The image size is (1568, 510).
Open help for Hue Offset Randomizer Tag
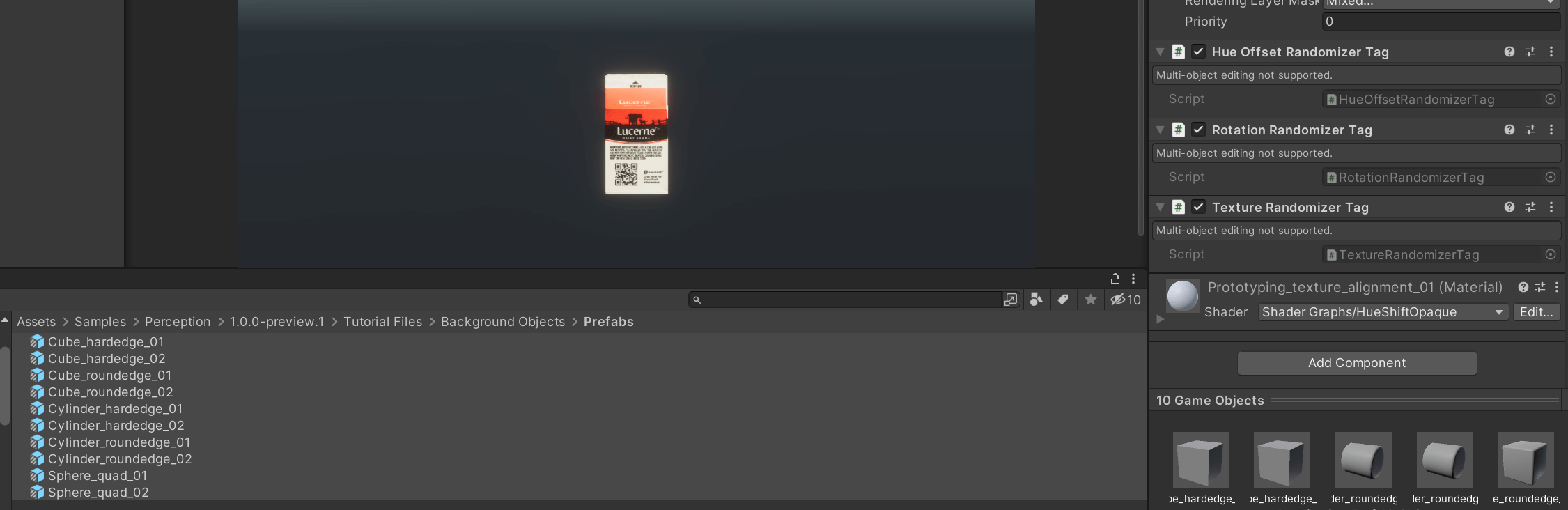click(x=1509, y=52)
